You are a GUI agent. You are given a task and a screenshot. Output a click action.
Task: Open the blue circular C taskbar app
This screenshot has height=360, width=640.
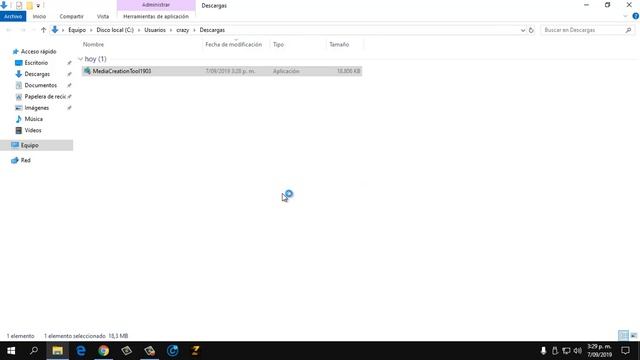point(173,351)
